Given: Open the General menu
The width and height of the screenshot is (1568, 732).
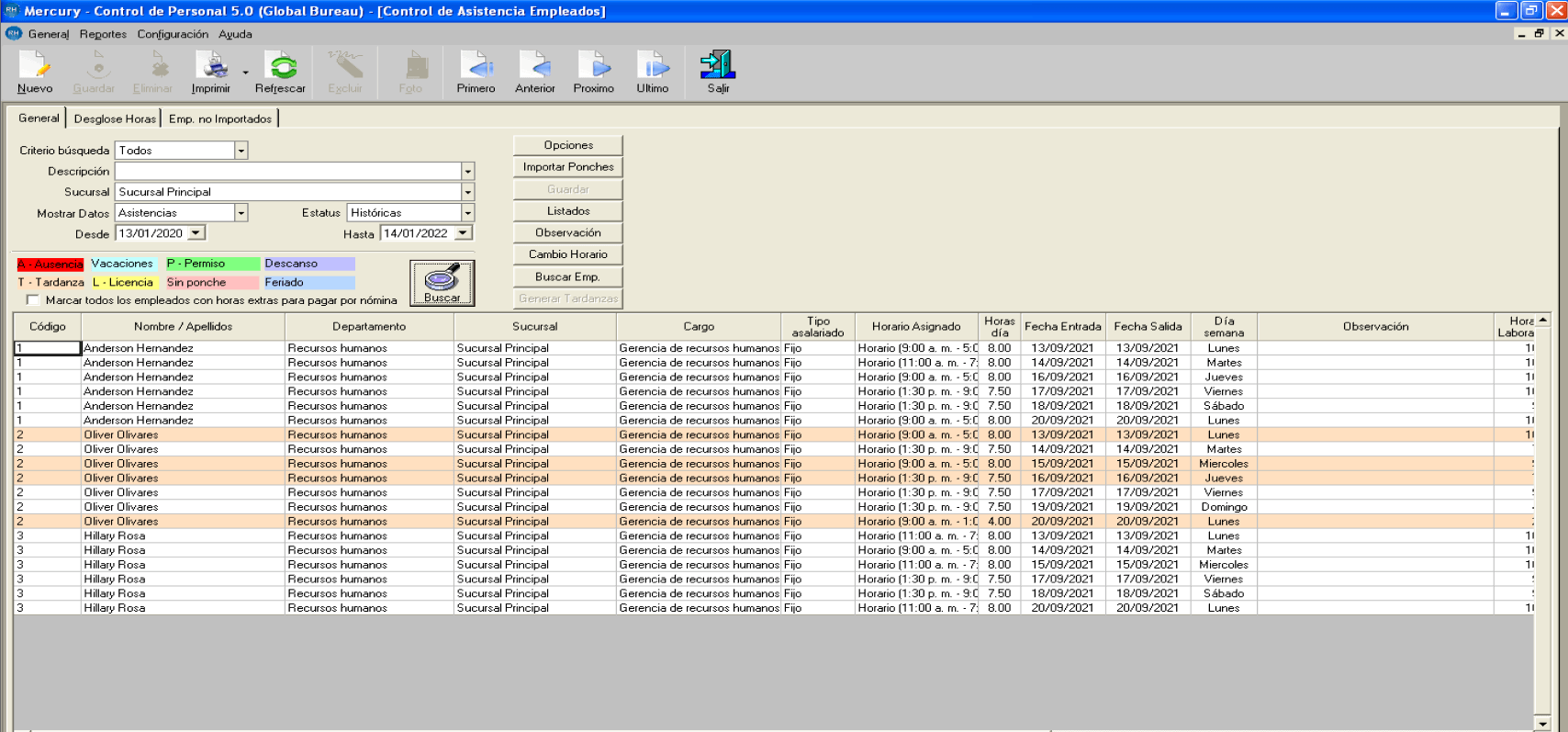Looking at the screenshot, I should (49, 34).
